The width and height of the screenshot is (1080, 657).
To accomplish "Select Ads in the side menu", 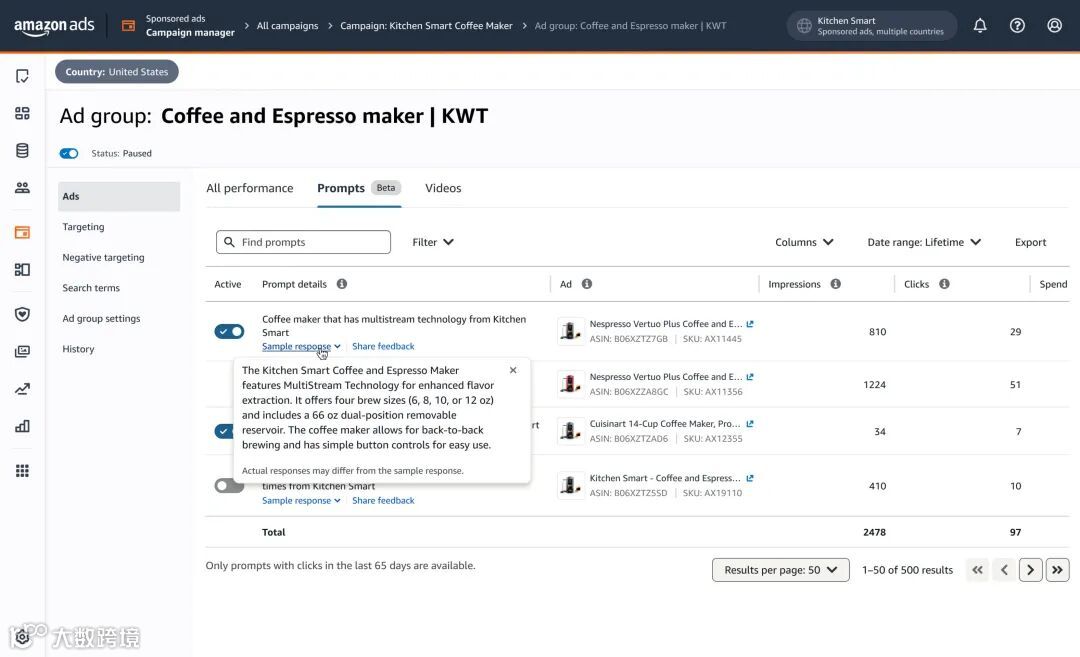I will (119, 196).
